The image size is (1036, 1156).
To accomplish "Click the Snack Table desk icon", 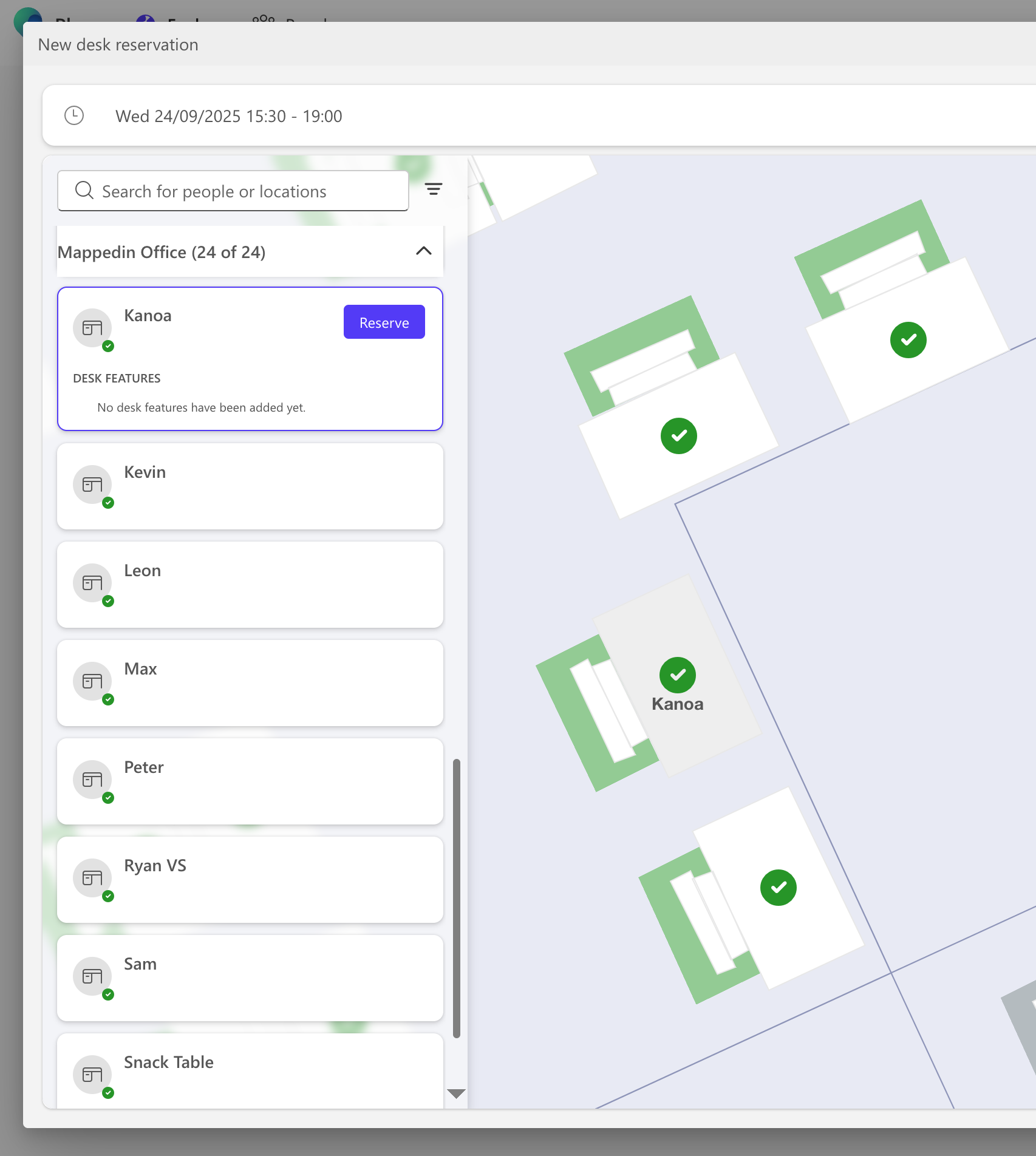I will [x=92, y=1075].
